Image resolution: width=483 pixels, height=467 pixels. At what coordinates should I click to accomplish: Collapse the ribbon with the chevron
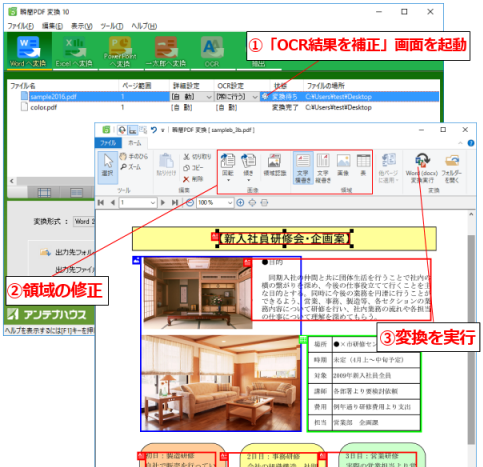pos(460,143)
